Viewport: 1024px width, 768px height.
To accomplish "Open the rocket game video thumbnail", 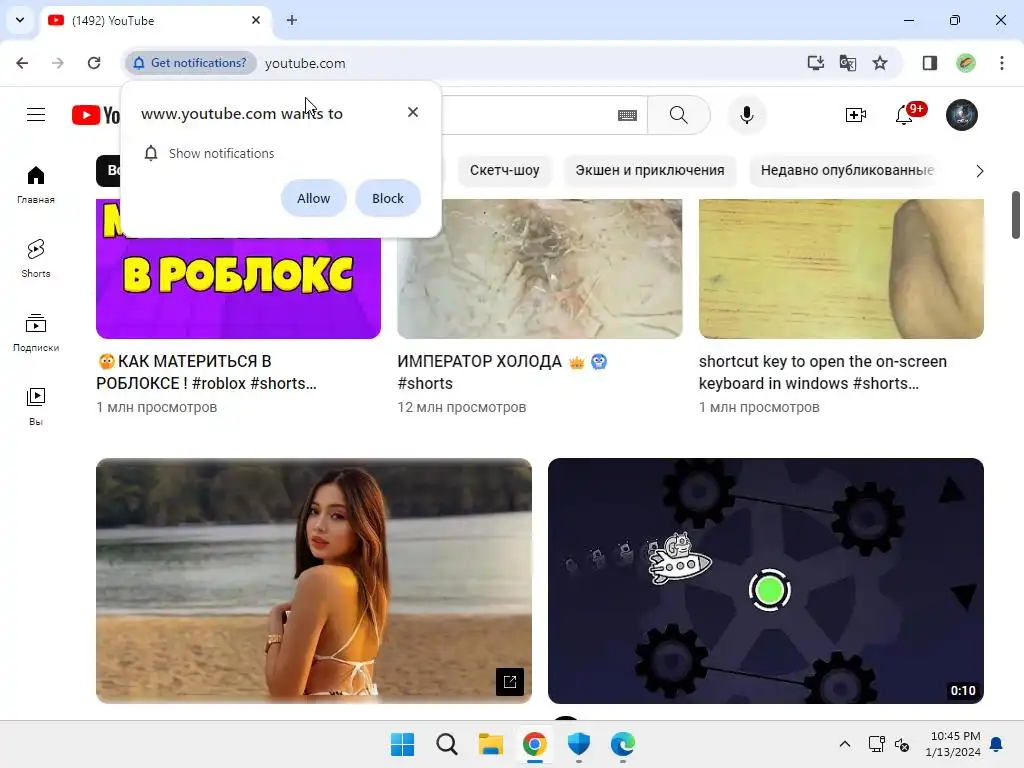I will click(765, 581).
